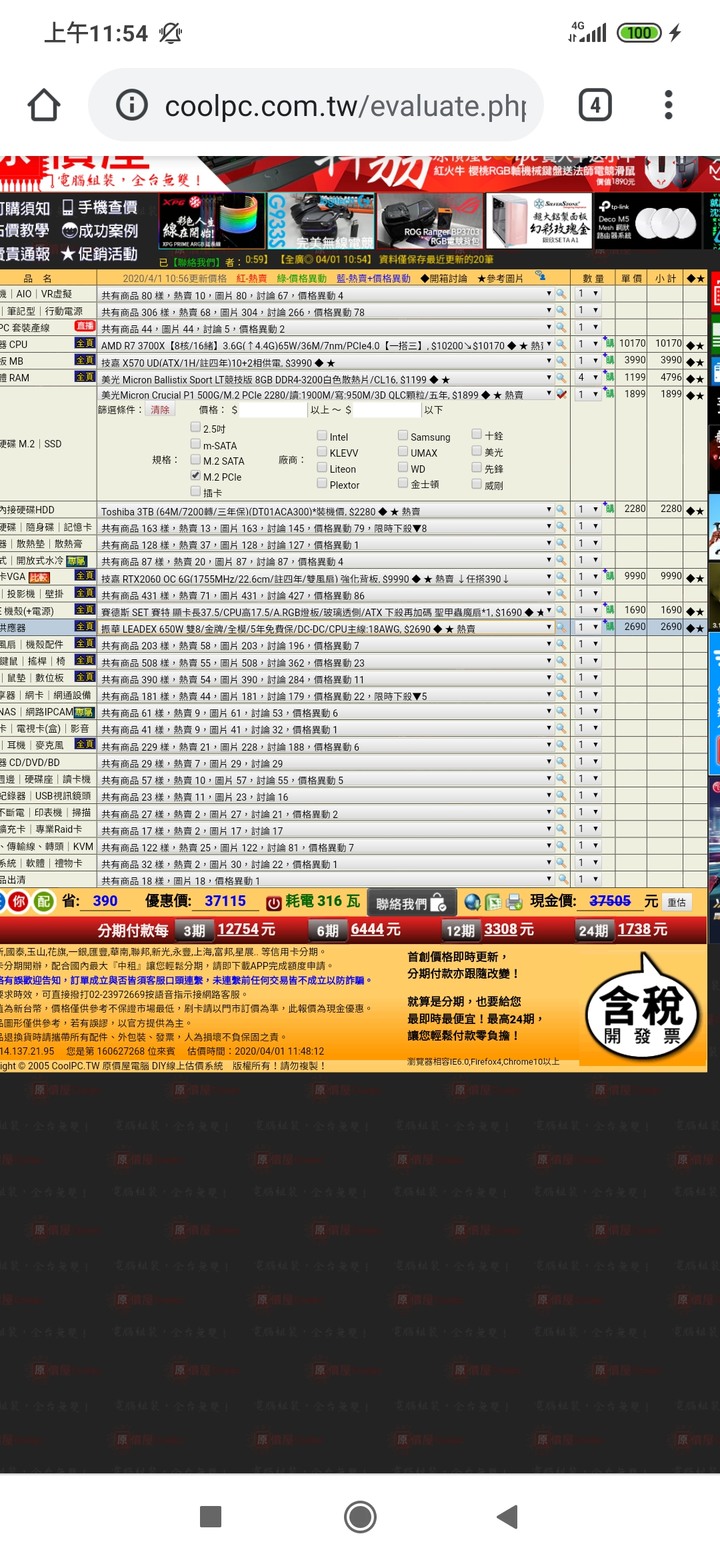Select the 12期 installment option
The image size is (720, 1560).
[460, 931]
